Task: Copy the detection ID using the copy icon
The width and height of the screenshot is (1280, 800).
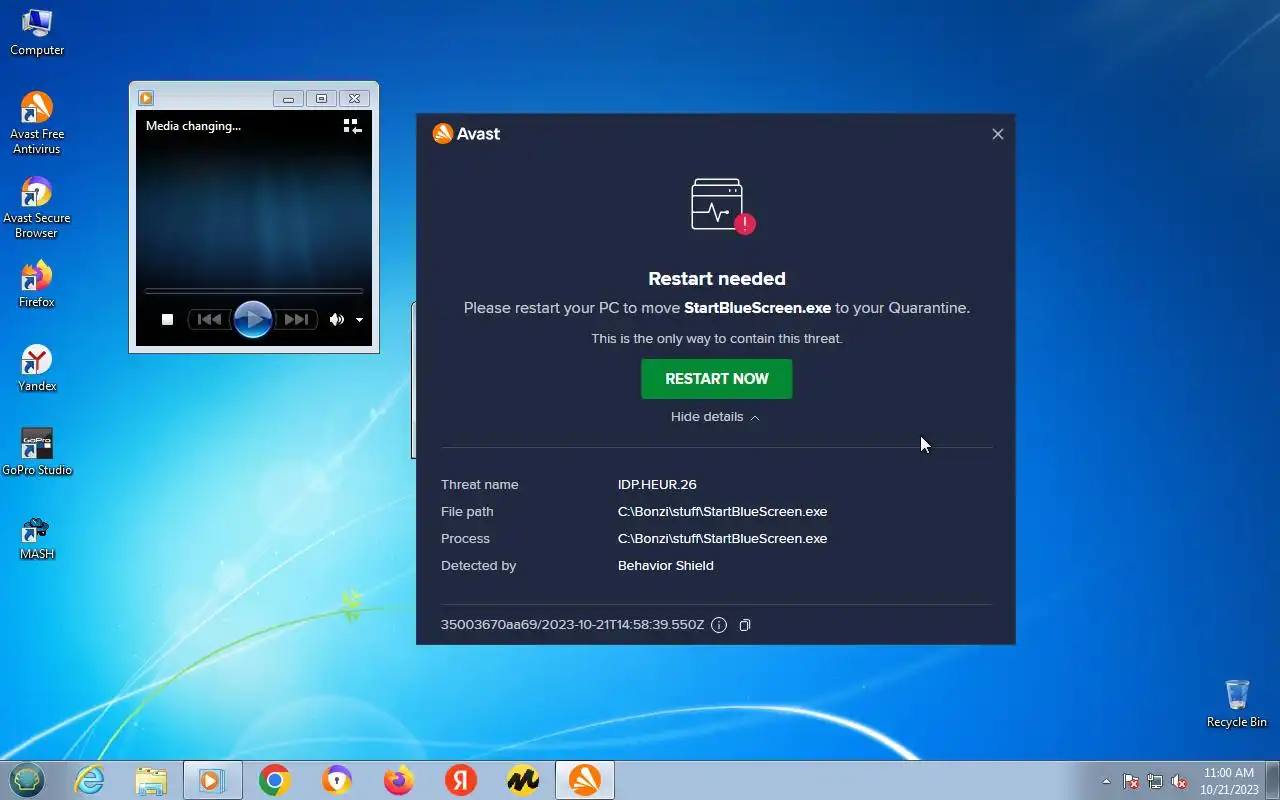Action: coord(745,625)
